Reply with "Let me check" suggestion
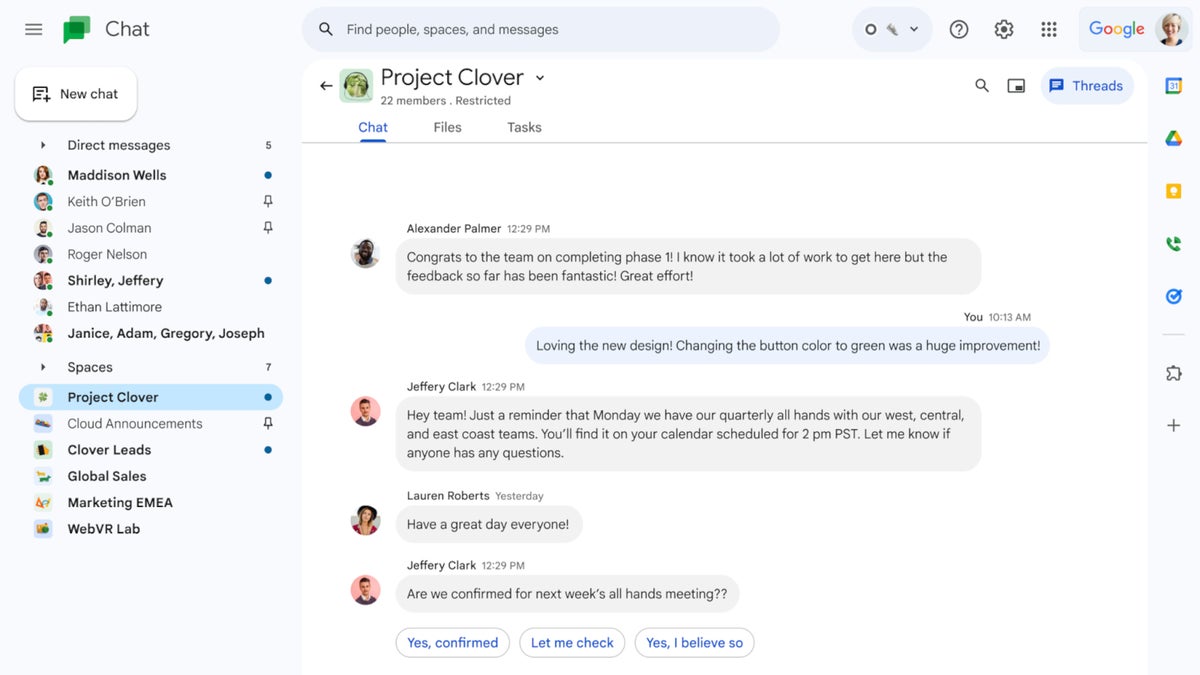 click(572, 643)
